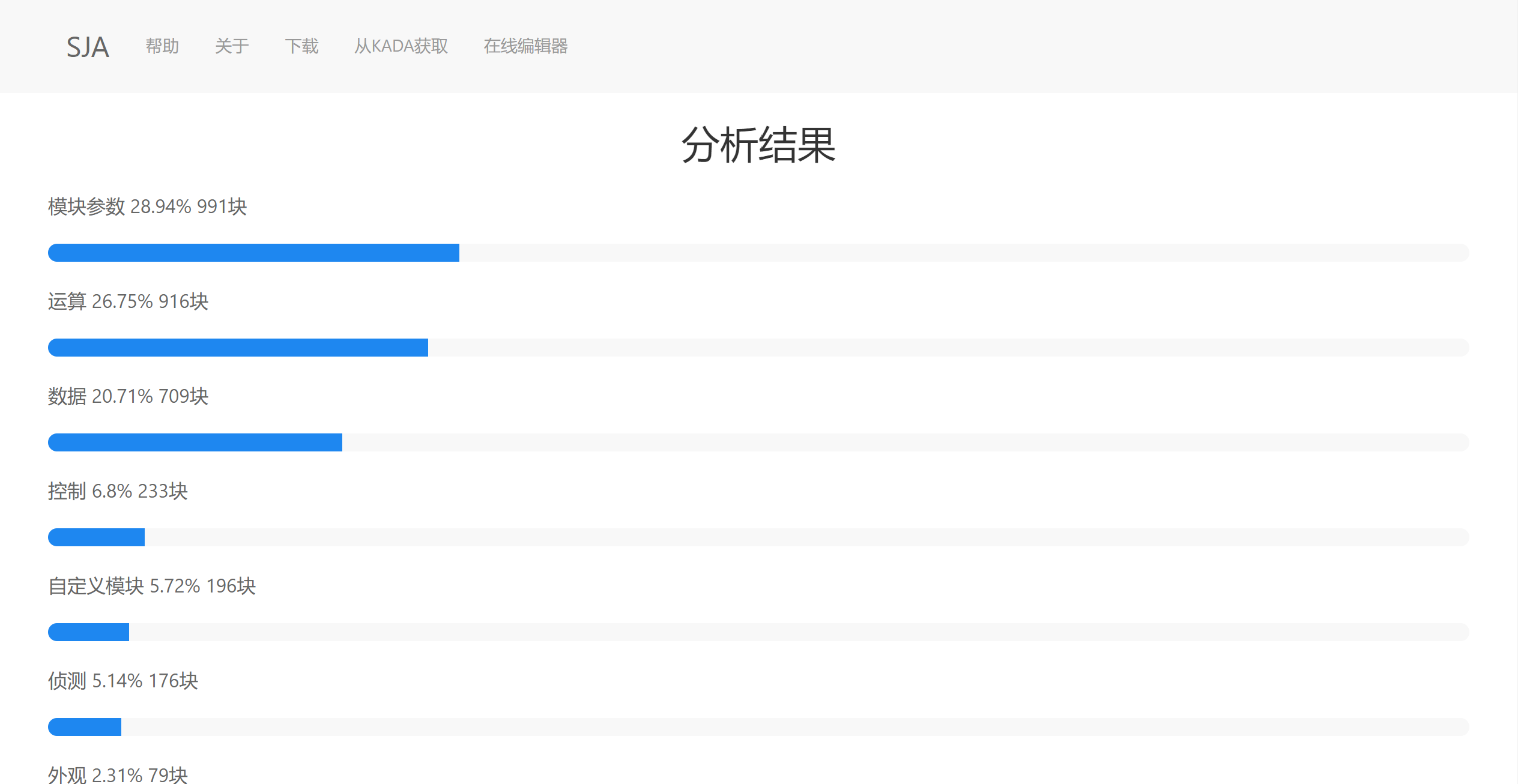Go to the 关于 about page
This screenshot has width=1518, height=784.
(232, 46)
